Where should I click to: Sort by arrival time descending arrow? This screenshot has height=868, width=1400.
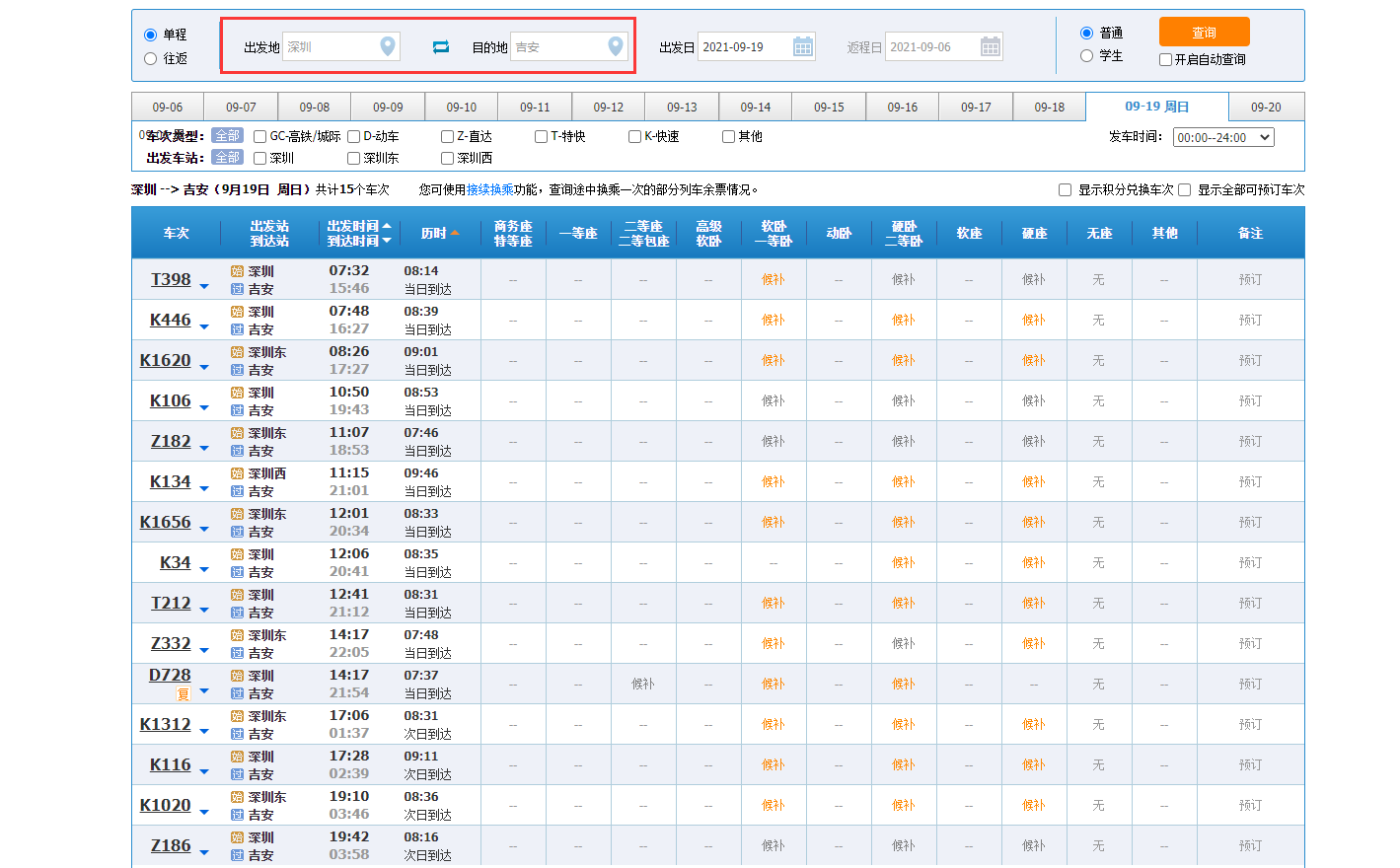pyautogui.click(x=387, y=241)
